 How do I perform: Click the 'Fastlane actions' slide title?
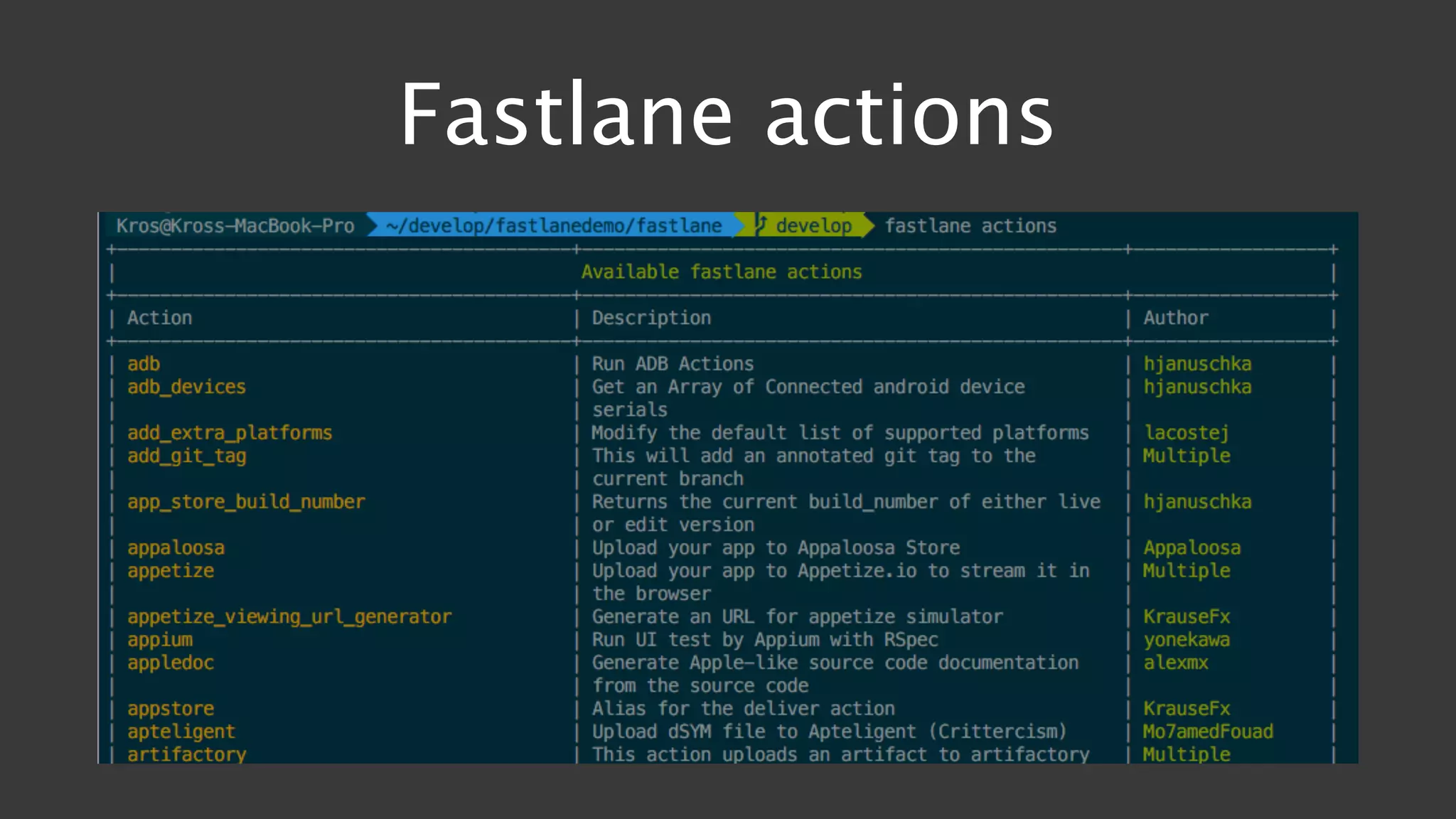click(x=727, y=114)
